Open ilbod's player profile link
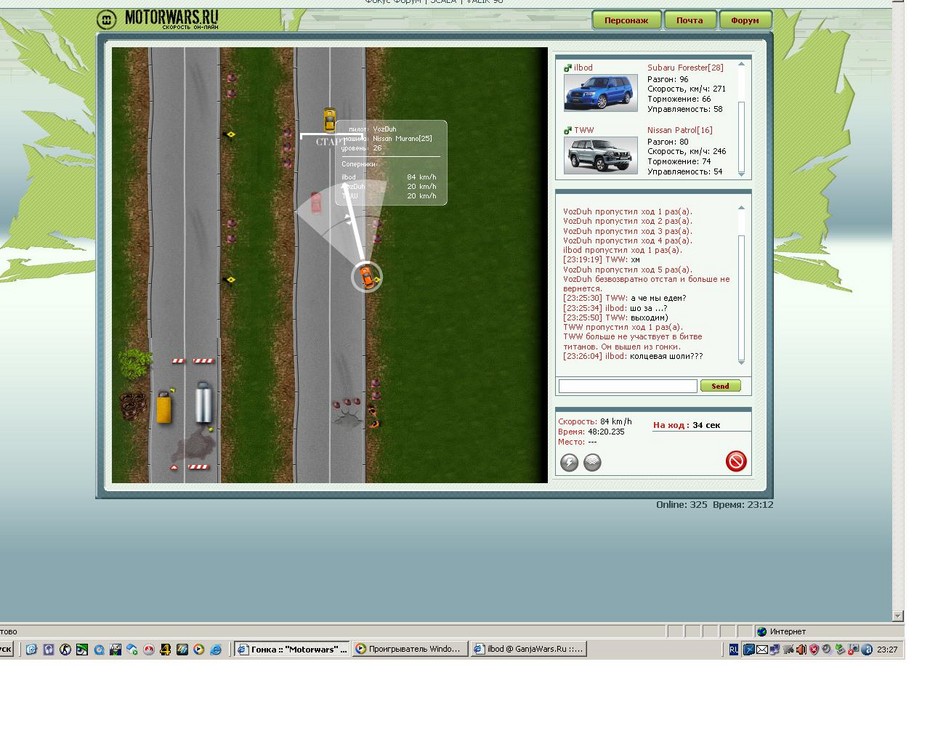930x744 pixels. 583,68
